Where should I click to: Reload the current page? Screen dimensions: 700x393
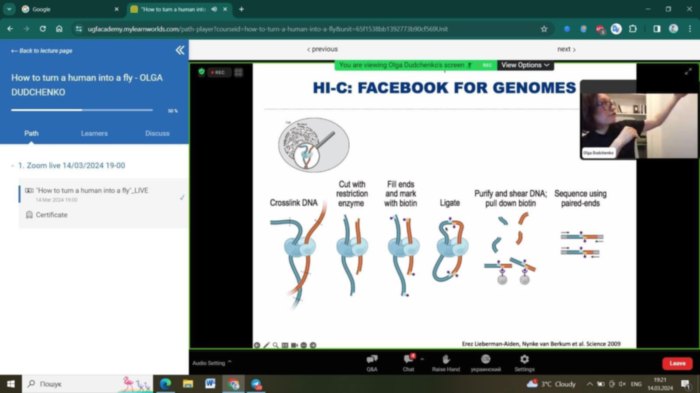[x=42, y=29]
